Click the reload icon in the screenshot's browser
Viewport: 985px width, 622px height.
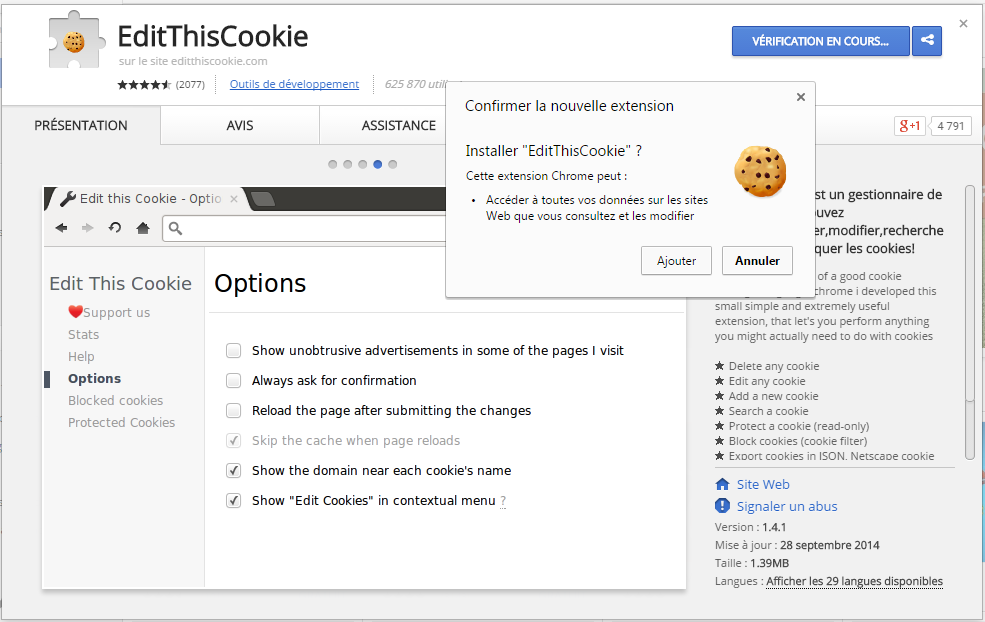[x=114, y=227]
